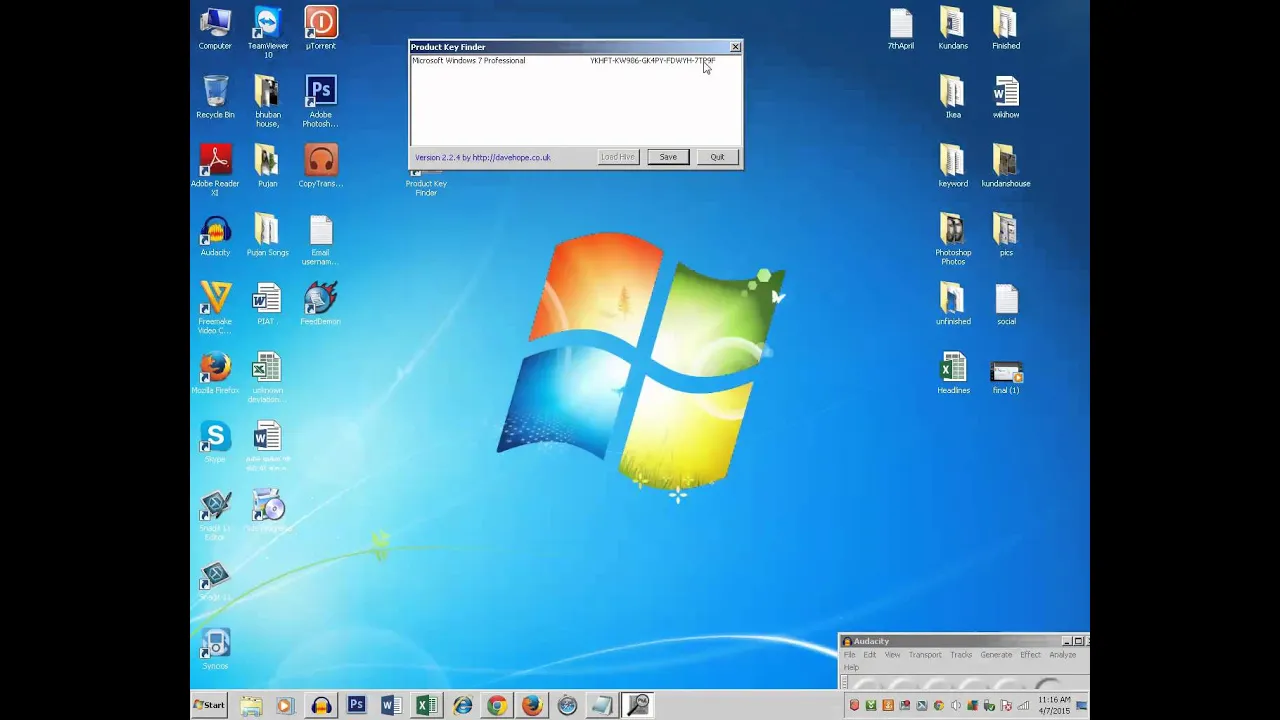
Task: Select the PIAT Word document
Action: coord(267,305)
